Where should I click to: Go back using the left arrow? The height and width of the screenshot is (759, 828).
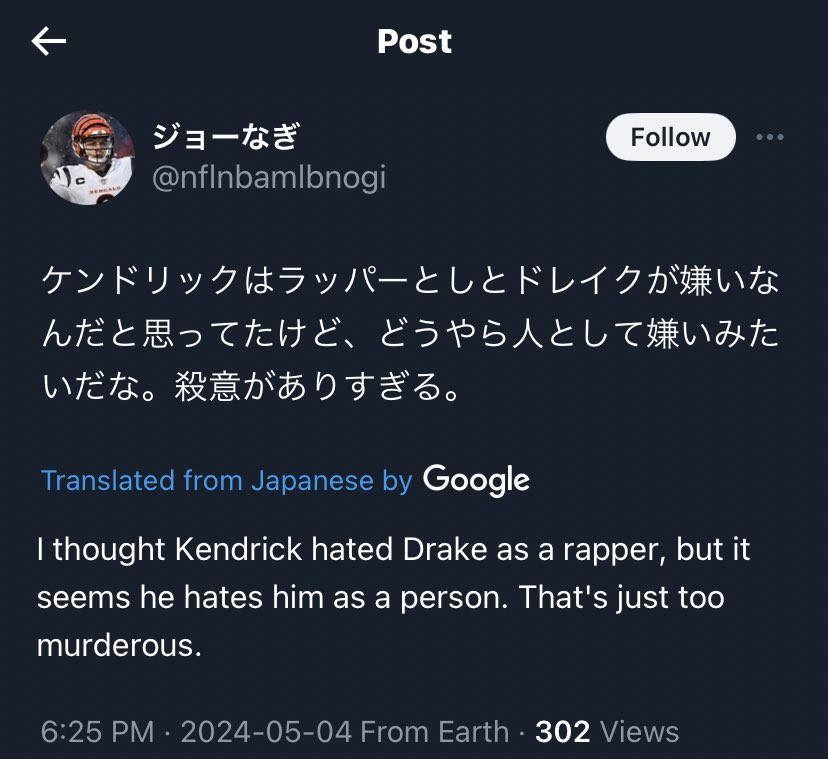tap(49, 41)
